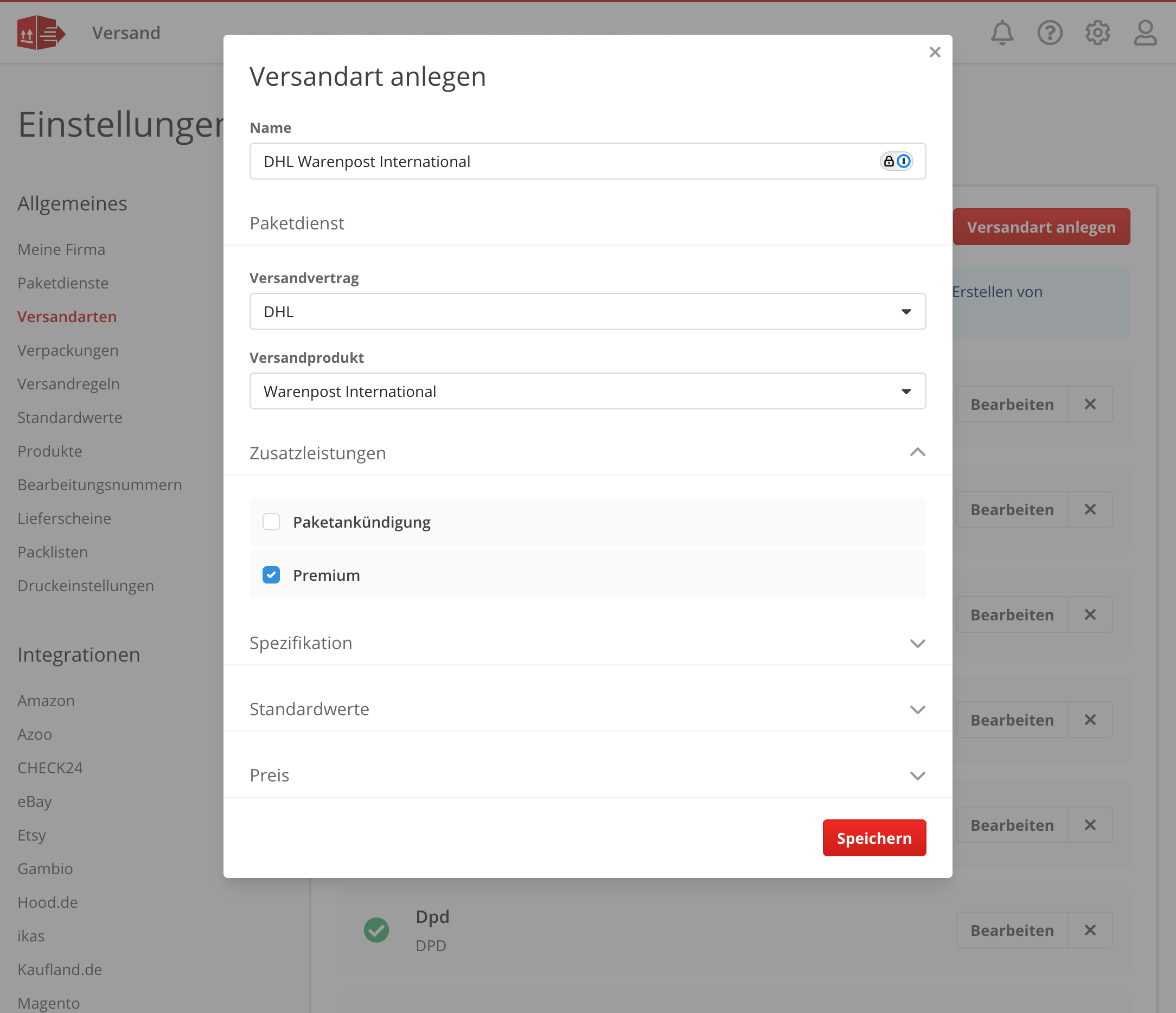Open the Azoo integration
Image resolution: width=1176 pixels, height=1013 pixels.
[35, 734]
